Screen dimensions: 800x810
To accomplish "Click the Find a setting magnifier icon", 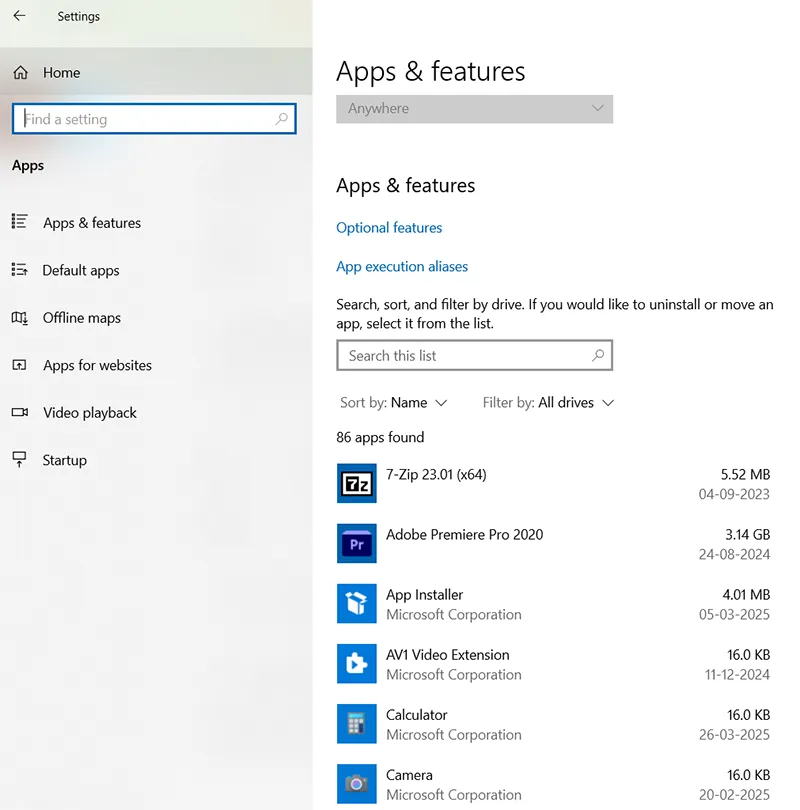I will [281, 119].
